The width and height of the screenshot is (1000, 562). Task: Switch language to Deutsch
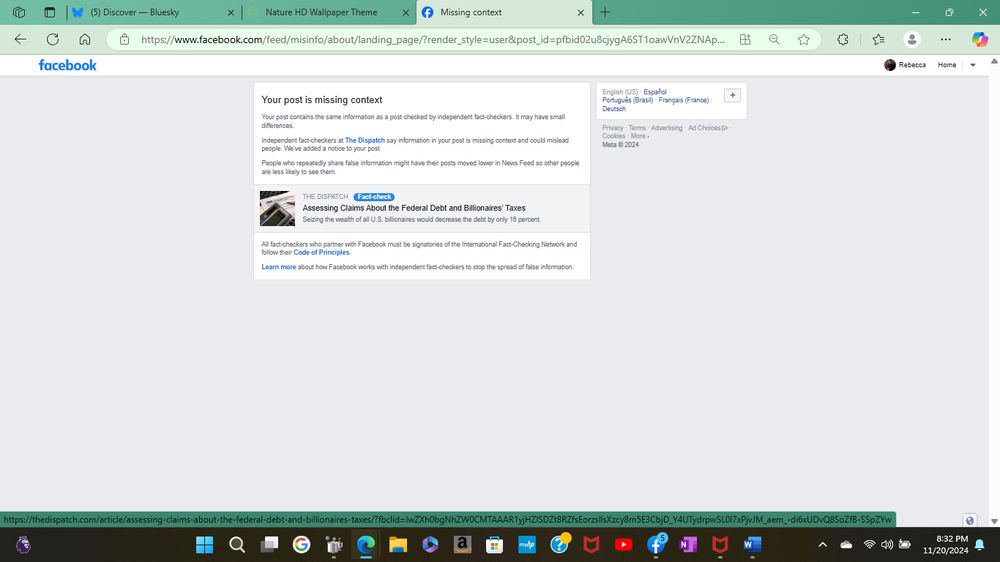click(x=614, y=109)
